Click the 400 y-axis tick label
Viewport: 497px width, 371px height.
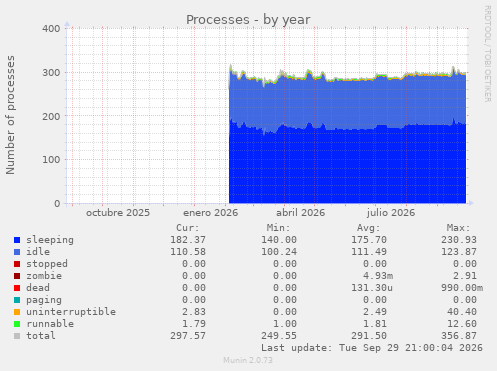coord(51,29)
